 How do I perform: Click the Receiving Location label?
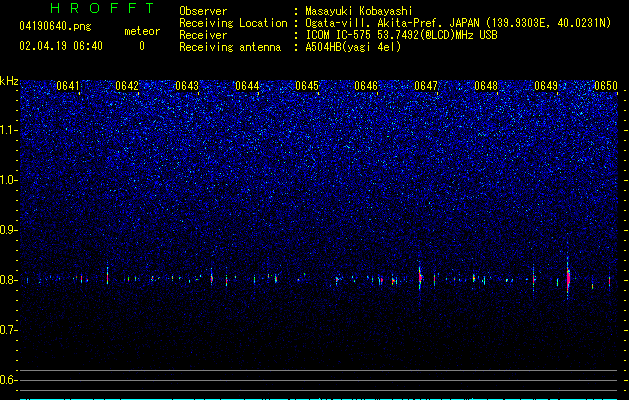tap(233, 23)
